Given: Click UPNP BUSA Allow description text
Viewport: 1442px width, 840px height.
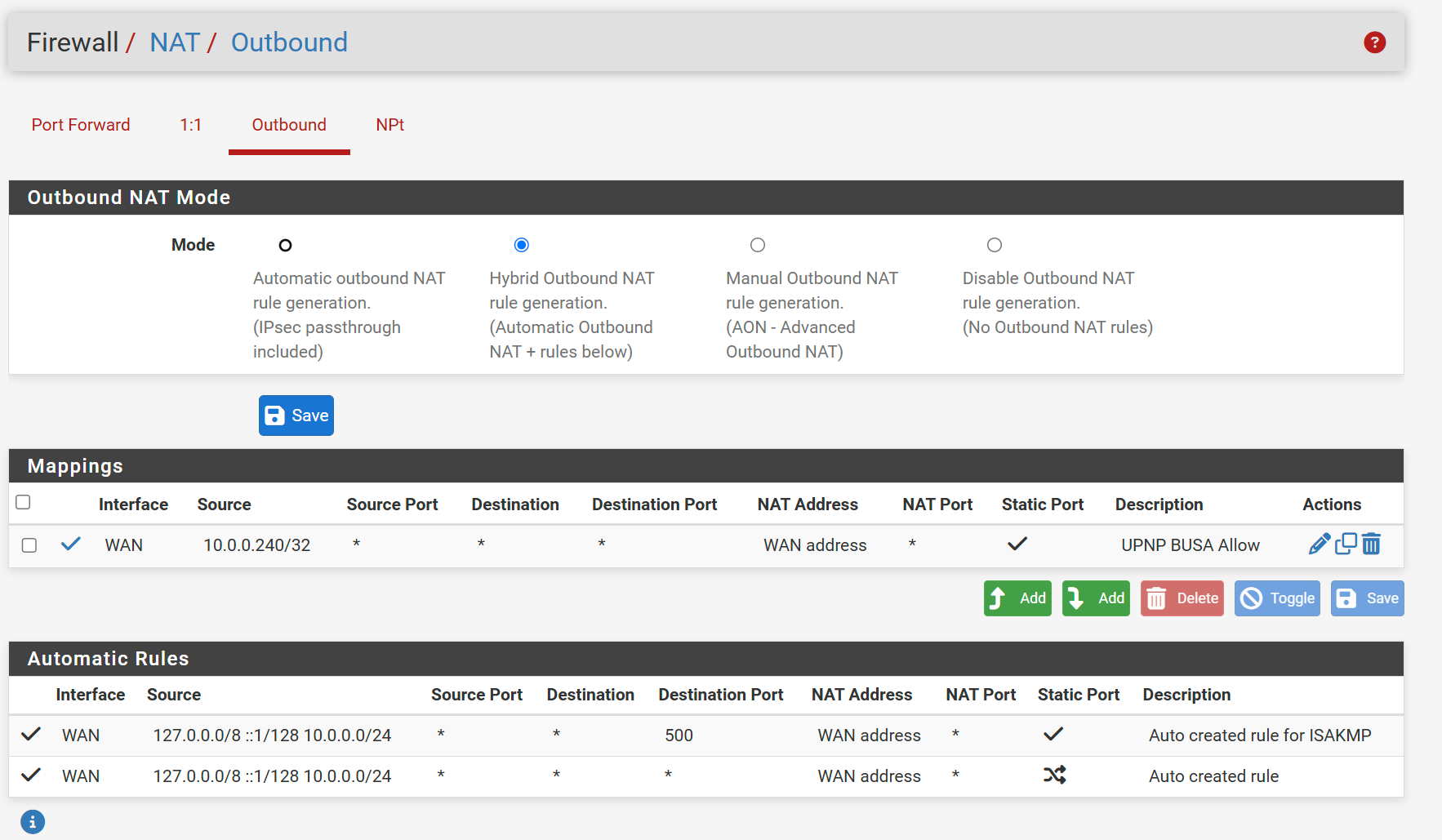Looking at the screenshot, I should 1191,545.
